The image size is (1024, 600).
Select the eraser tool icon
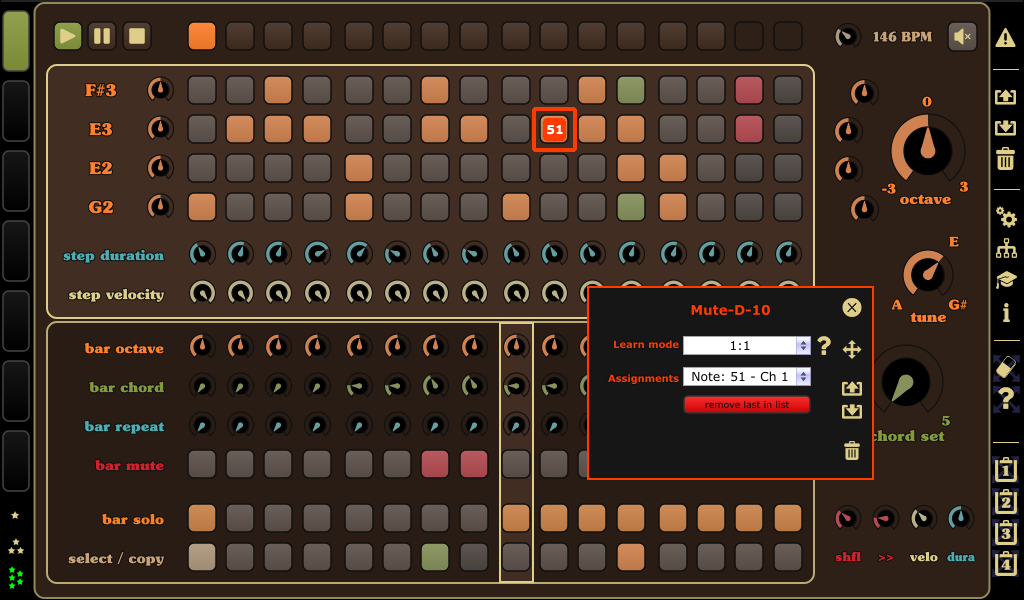(x=1006, y=367)
